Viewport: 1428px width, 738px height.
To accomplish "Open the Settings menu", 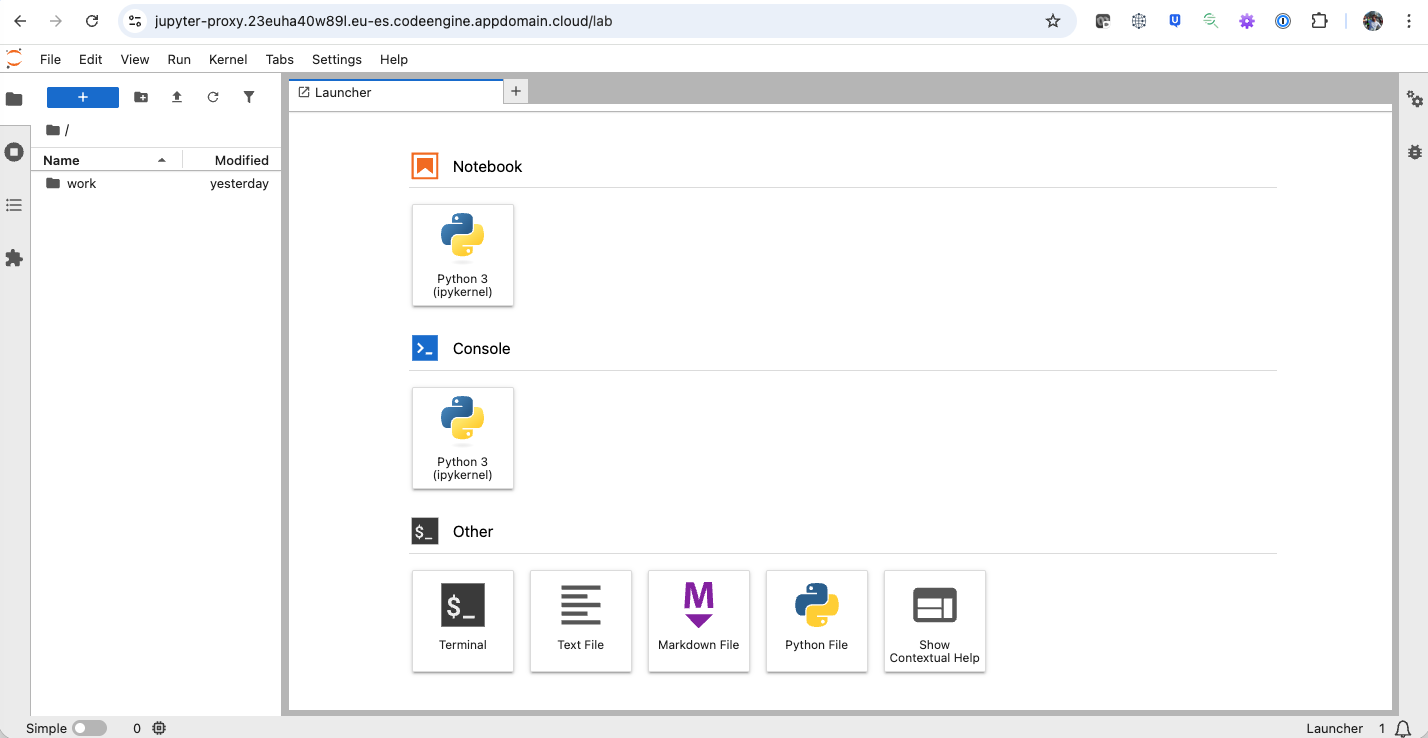I will [x=337, y=59].
